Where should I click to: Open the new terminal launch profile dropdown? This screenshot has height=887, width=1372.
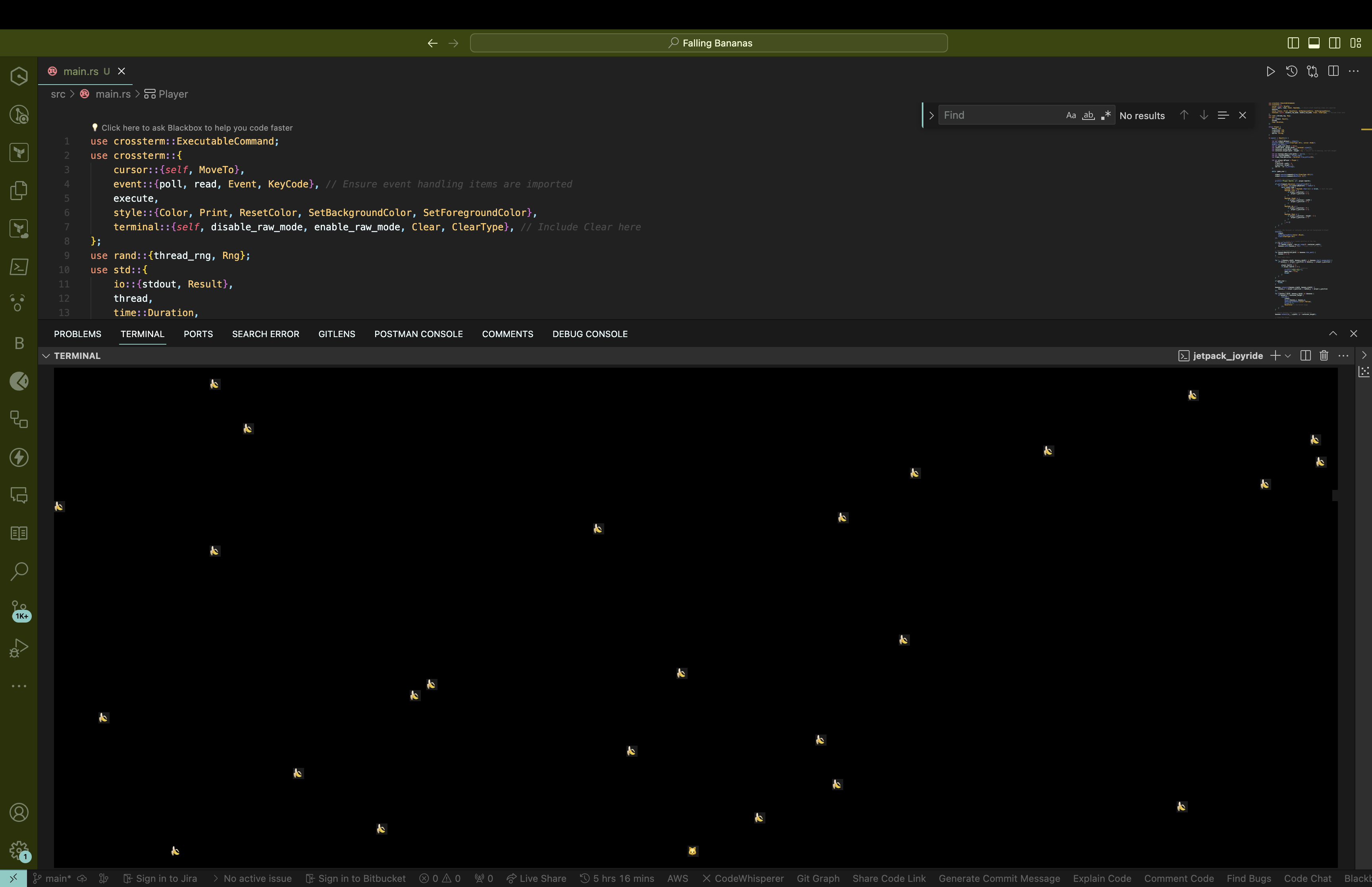1288,356
